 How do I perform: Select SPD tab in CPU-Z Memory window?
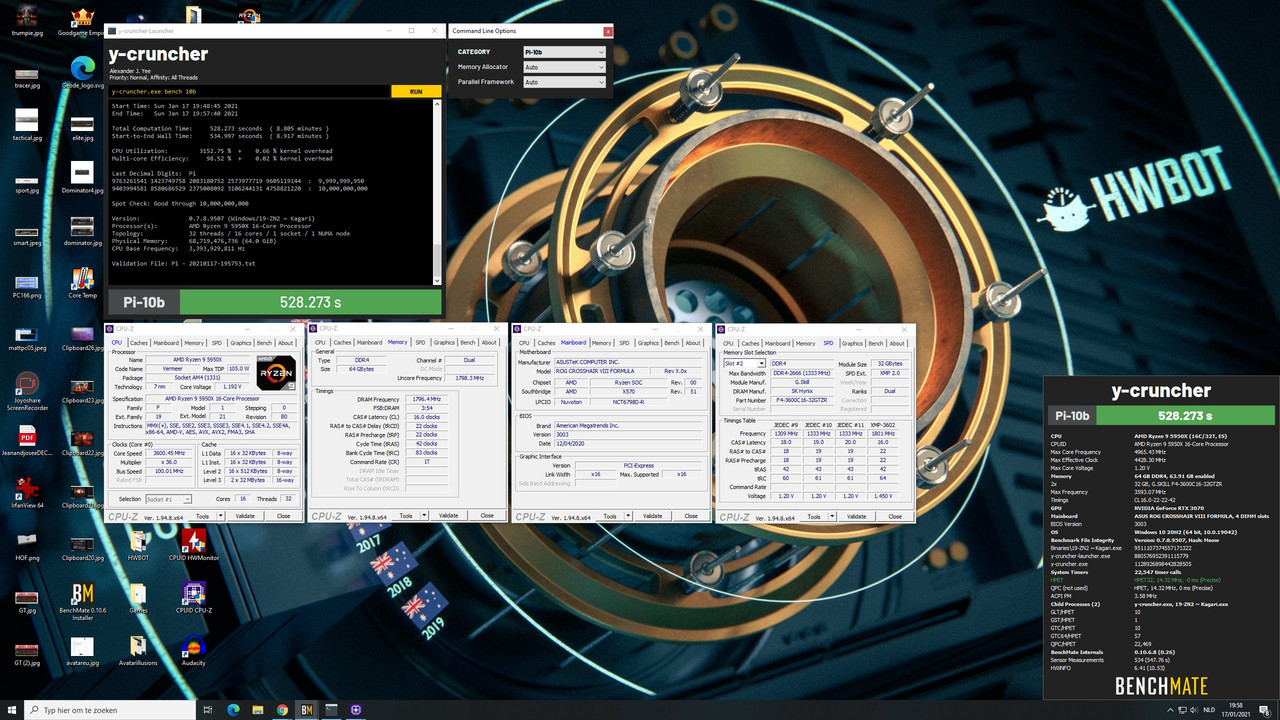pyautogui.click(x=420, y=343)
